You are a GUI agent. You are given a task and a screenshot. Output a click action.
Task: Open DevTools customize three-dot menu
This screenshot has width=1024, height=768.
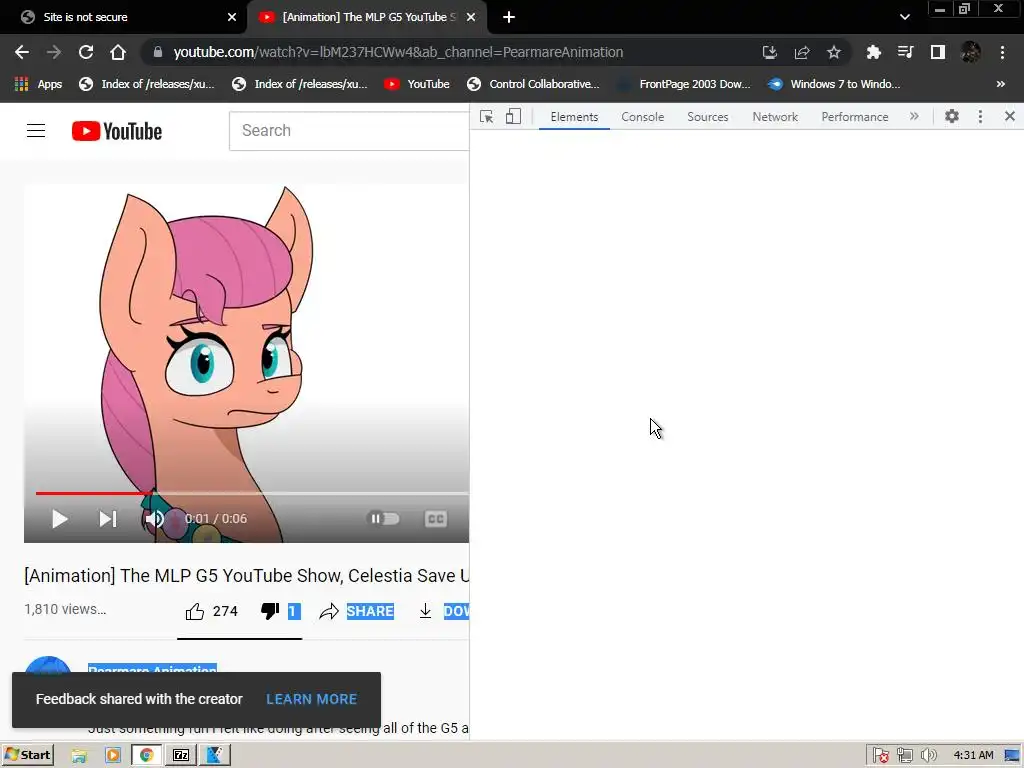[x=980, y=116]
